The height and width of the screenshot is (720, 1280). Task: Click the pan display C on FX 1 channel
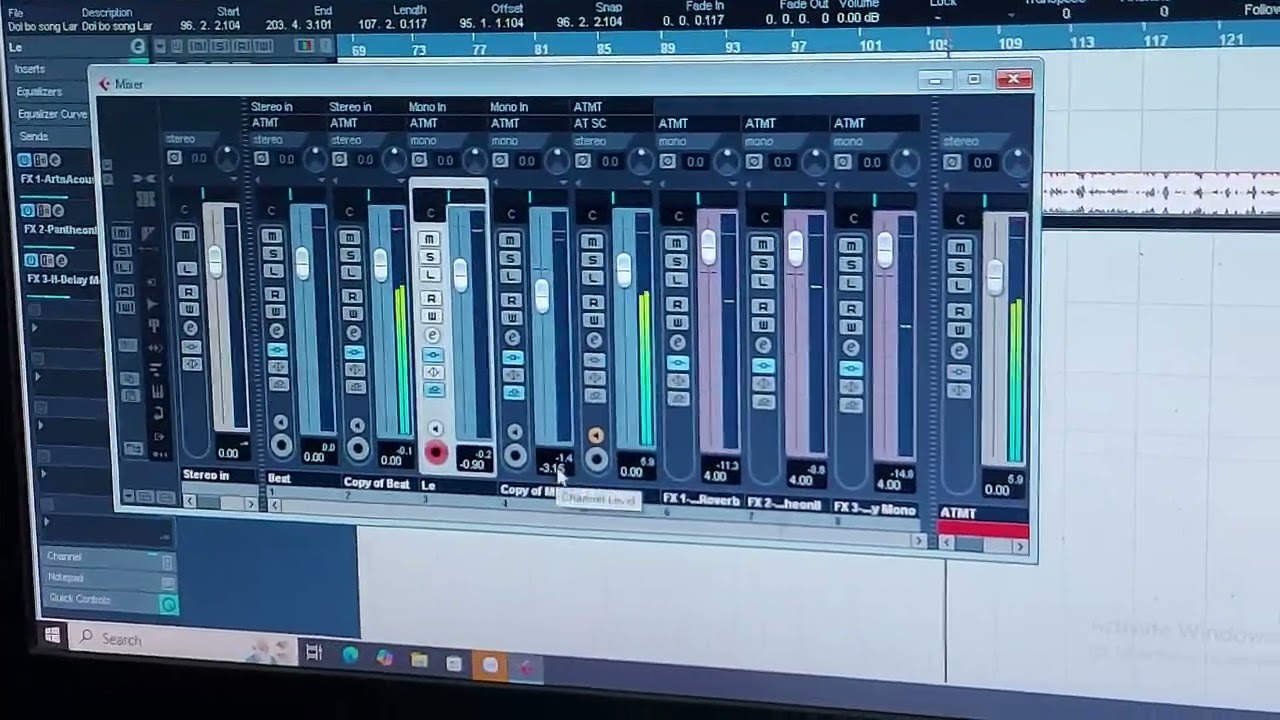[678, 216]
